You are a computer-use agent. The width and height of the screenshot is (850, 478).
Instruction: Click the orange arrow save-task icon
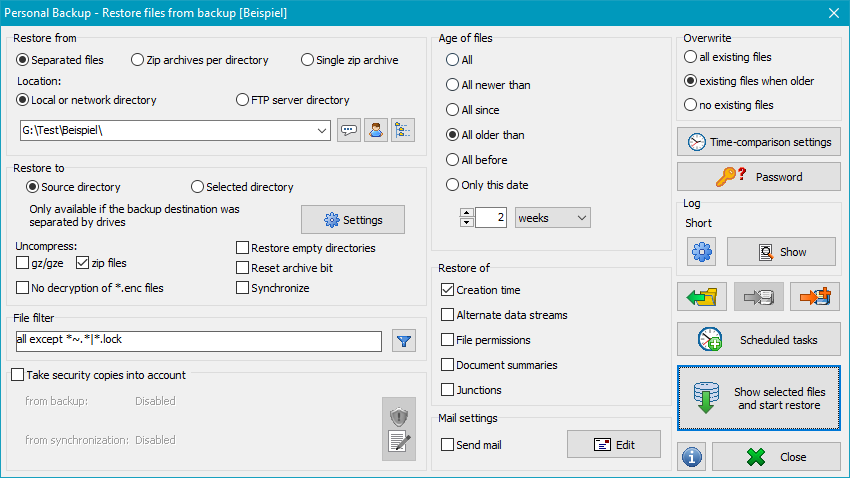[815, 296]
